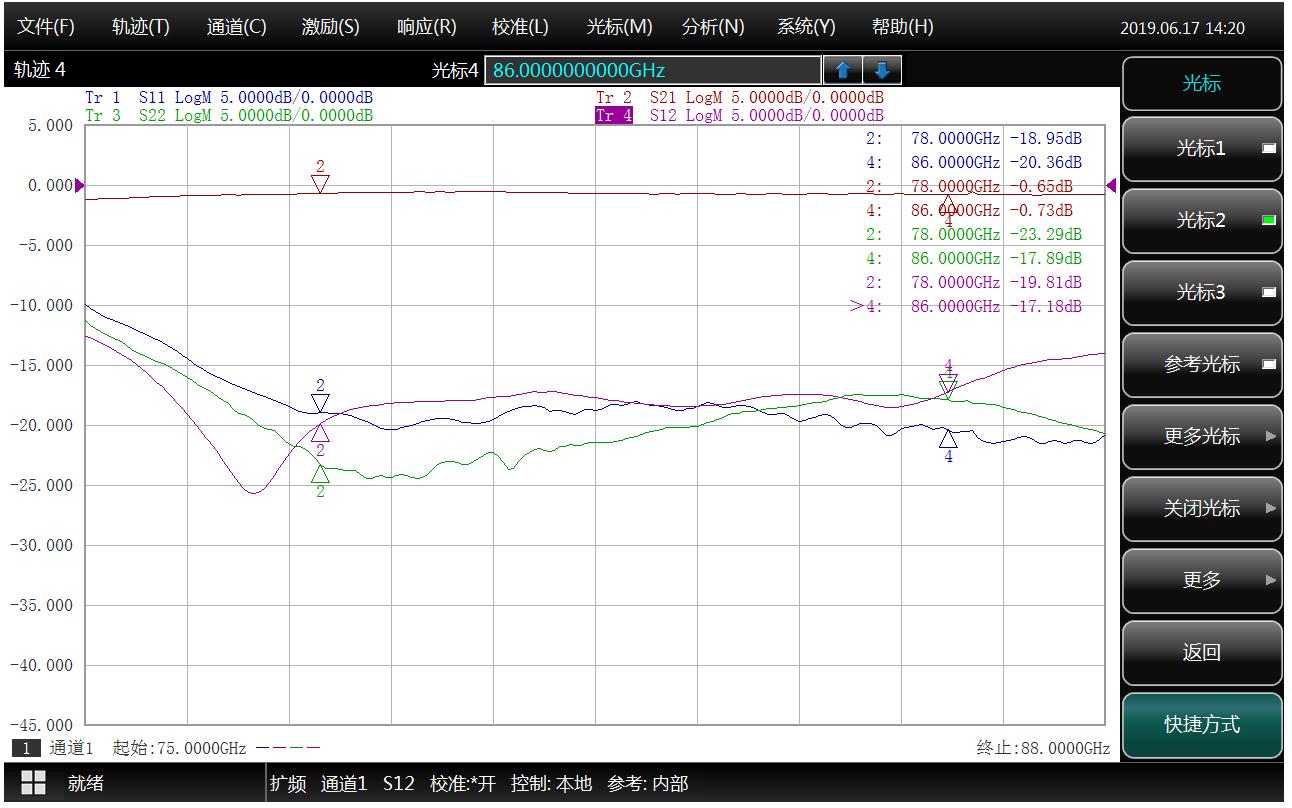This screenshot has width=1292, height=808.
Task: Click marker readout -18.95dB
Action: (1046, 138)
